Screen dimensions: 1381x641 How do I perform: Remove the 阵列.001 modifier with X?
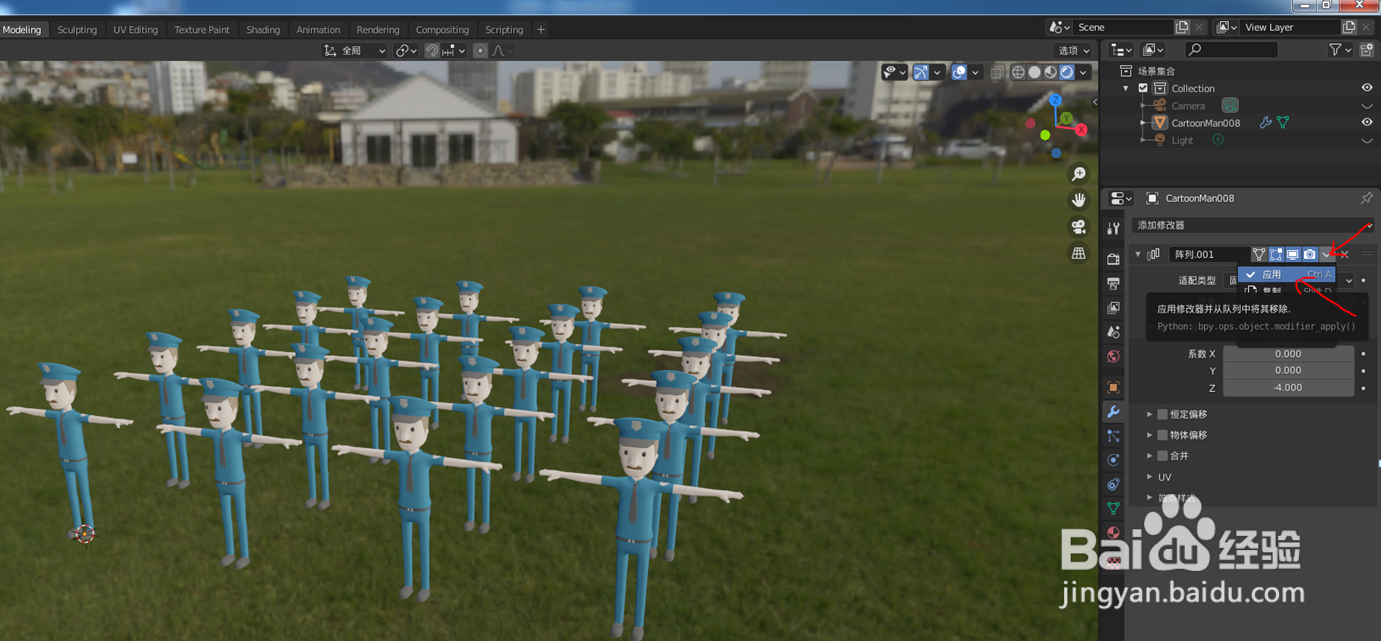[x=1345, y=255]
